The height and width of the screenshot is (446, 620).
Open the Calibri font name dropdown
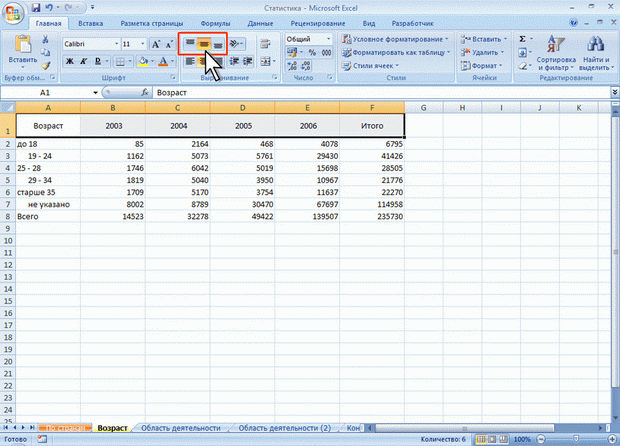point(117,44)
